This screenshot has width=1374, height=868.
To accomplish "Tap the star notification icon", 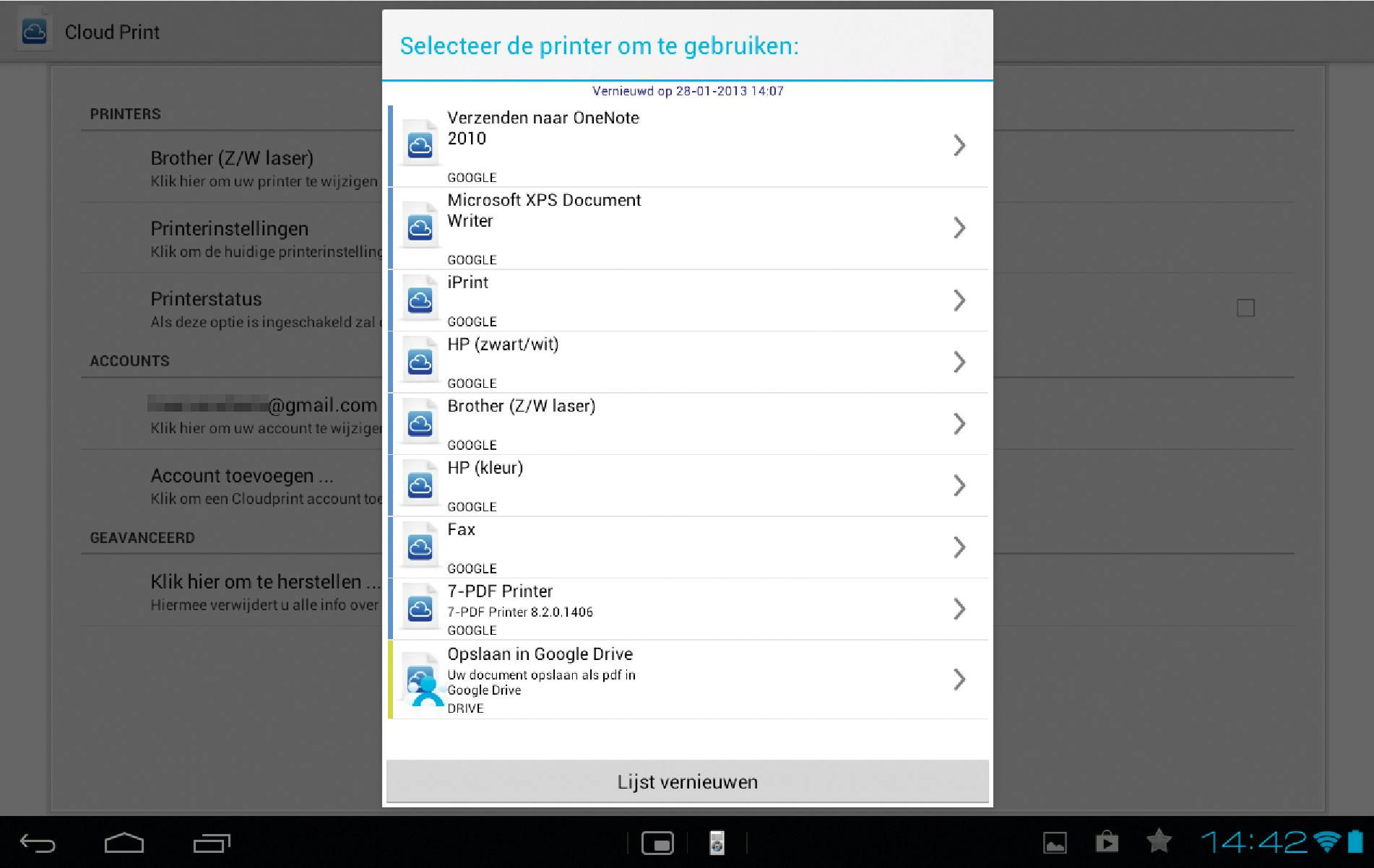I will tap(1159, 841).
